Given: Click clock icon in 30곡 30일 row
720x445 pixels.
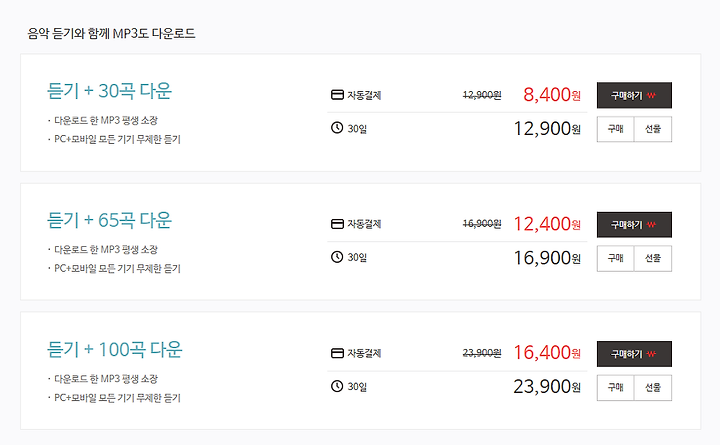Looking at the screenshot, I should 337,128.
